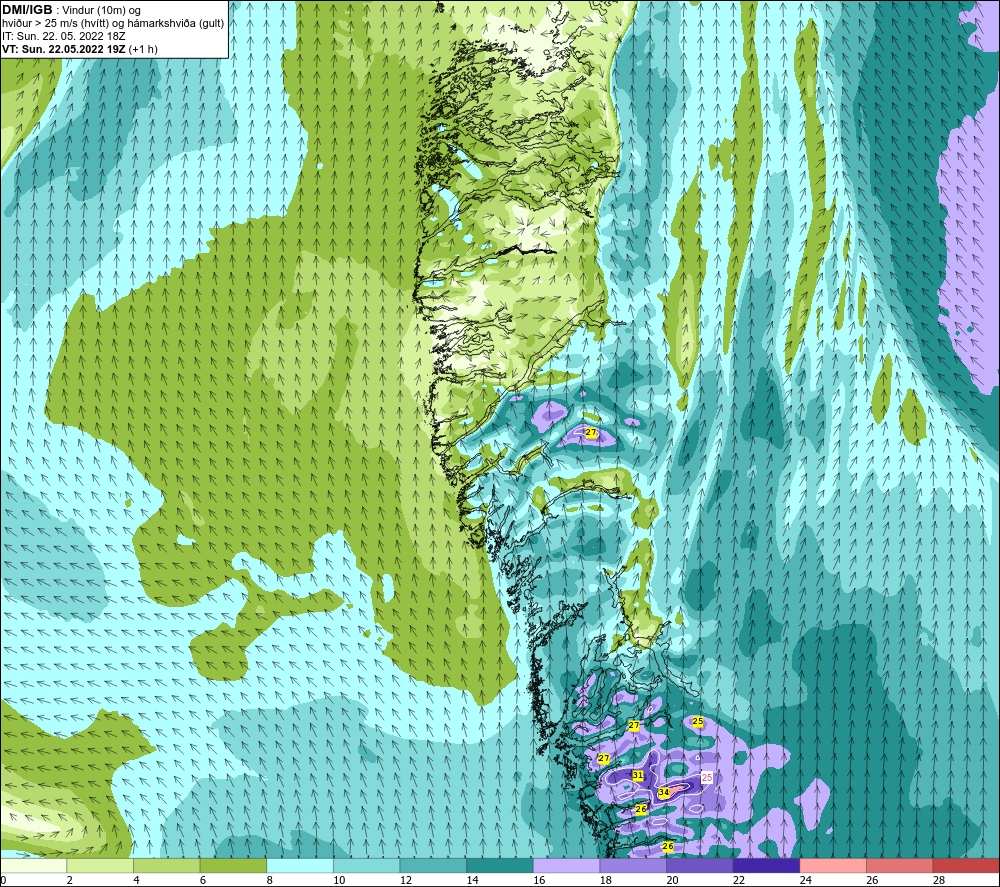Screen dimensions: 1000x887
Task: Click the 10 tick label on colour scale
Action: 339,880
